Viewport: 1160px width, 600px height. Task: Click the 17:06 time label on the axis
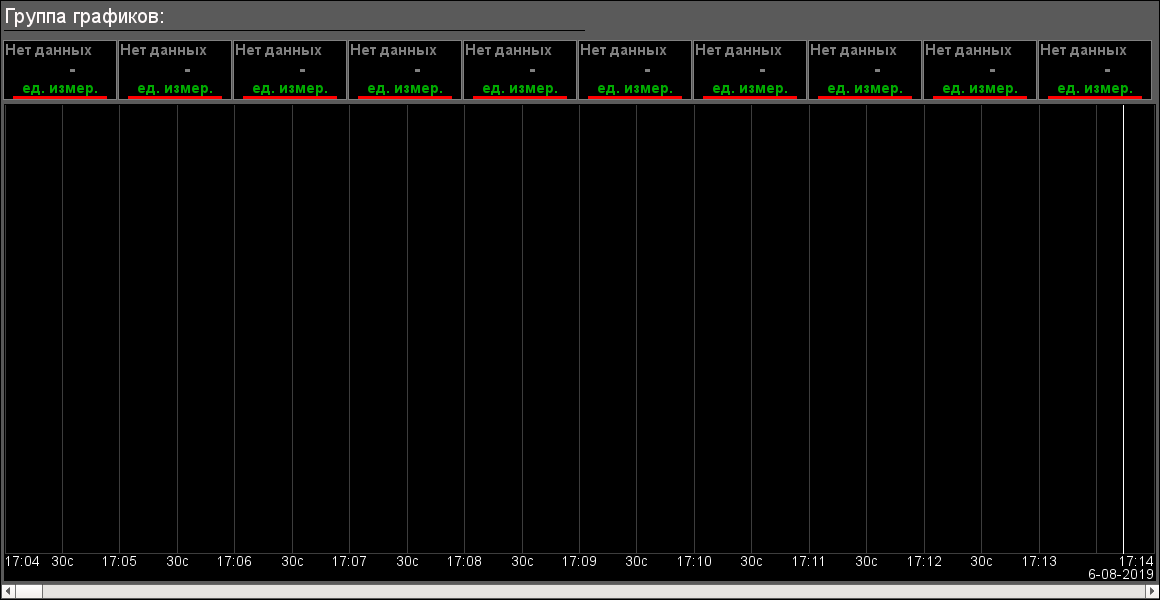[x=234, y=562]
